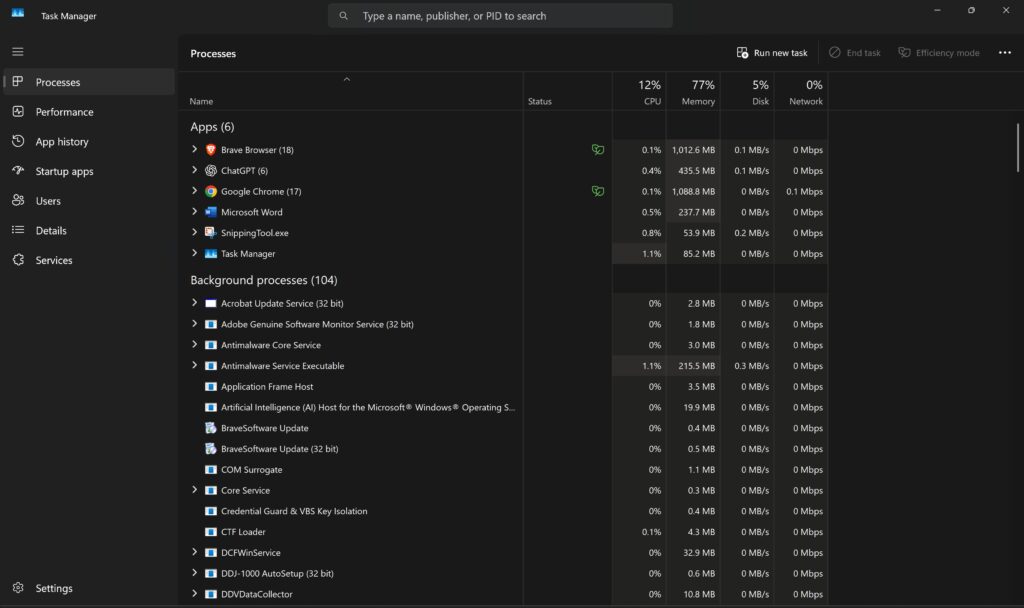
Task: Select the Artificial Intelligence (AI) Host row
Action: 503,408
